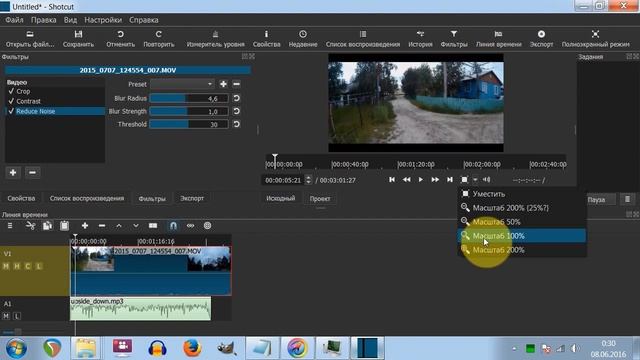Screen dimensions: 640x360
Task: Reset Threshold to default
Action: [236, 124]
